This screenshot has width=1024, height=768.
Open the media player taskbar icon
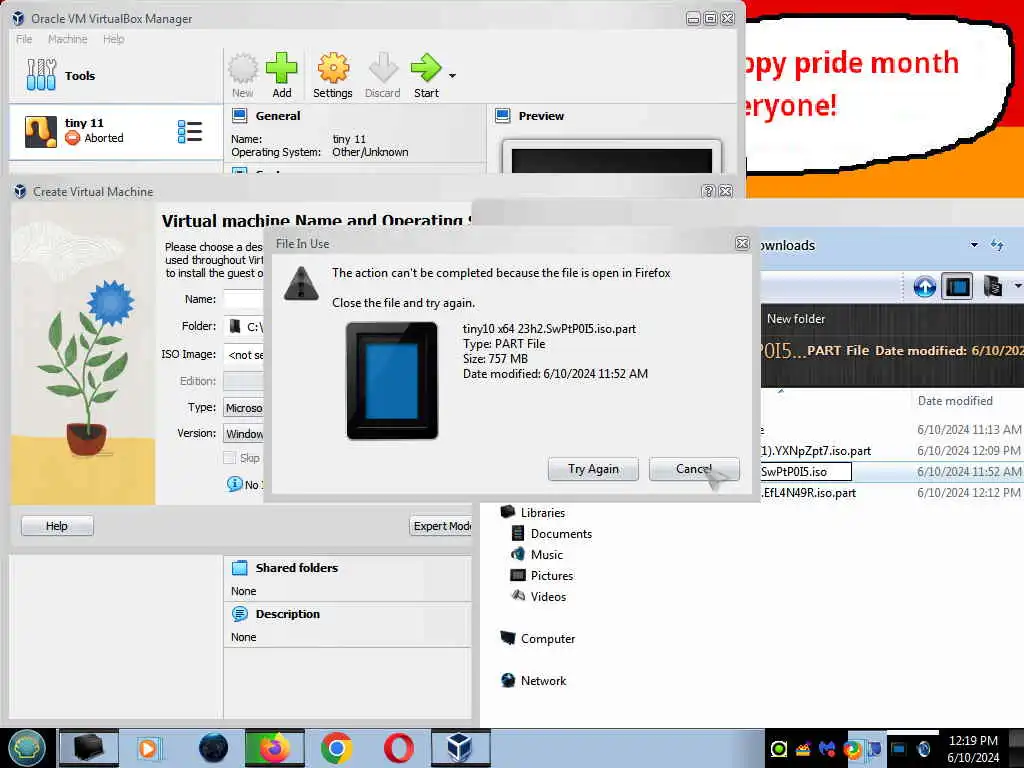[148, 748]
